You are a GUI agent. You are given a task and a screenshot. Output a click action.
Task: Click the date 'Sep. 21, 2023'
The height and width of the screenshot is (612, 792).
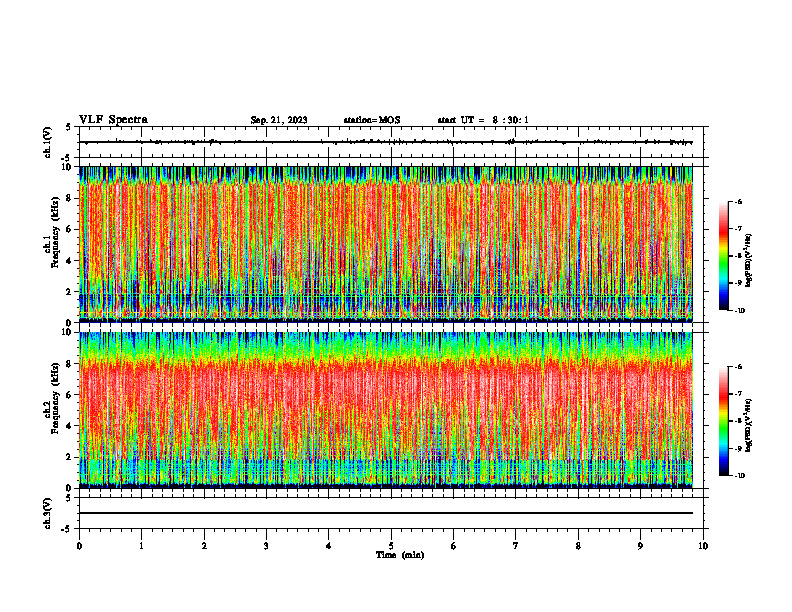(279, 120)
